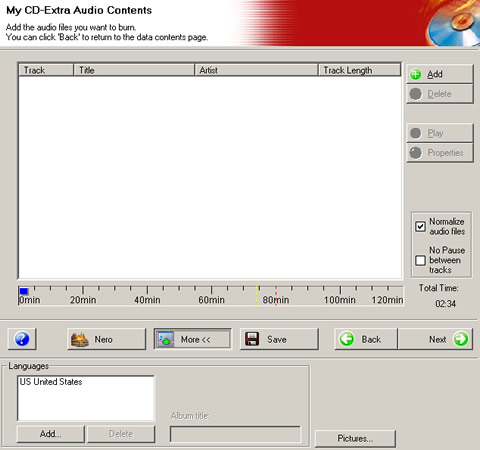The width and height of the screenshot is (480, 450).
Task: Click the Album title input field
Action: coord(235,434)
